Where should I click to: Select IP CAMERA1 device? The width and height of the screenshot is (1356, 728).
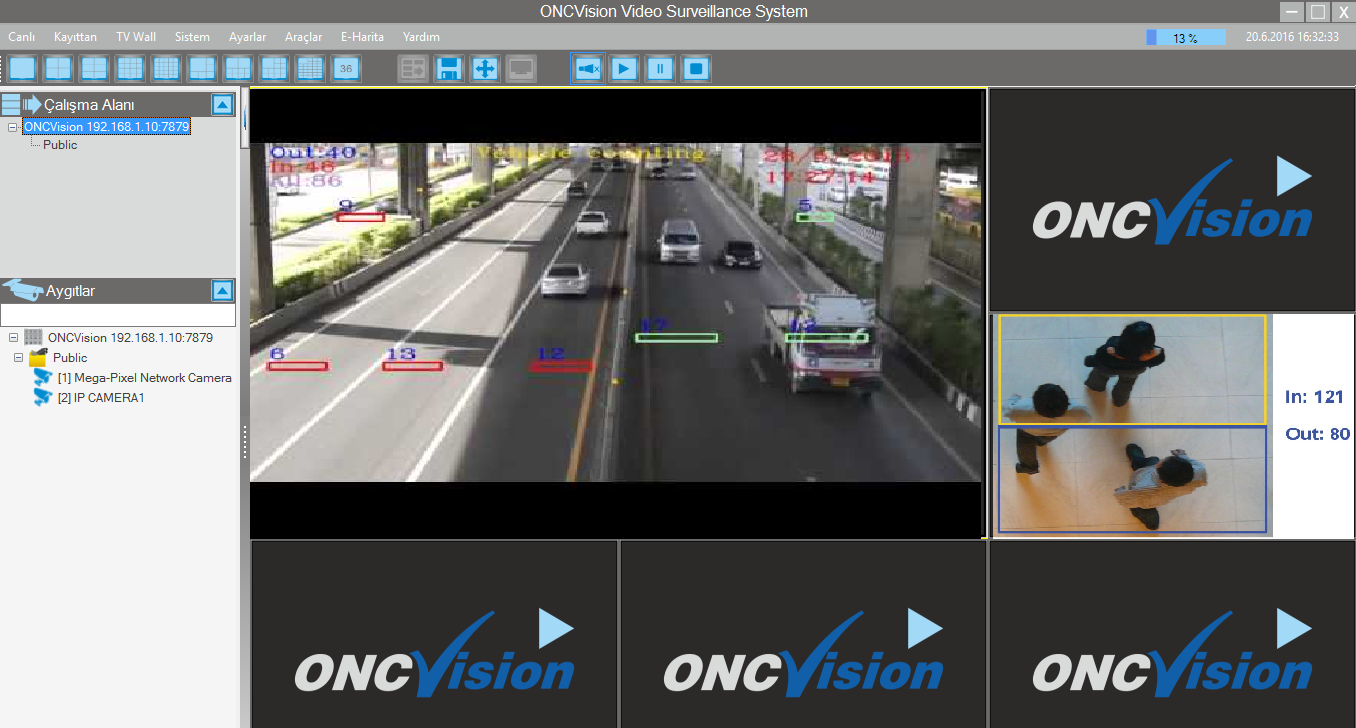pyautogui.click(x=101, y=398)
